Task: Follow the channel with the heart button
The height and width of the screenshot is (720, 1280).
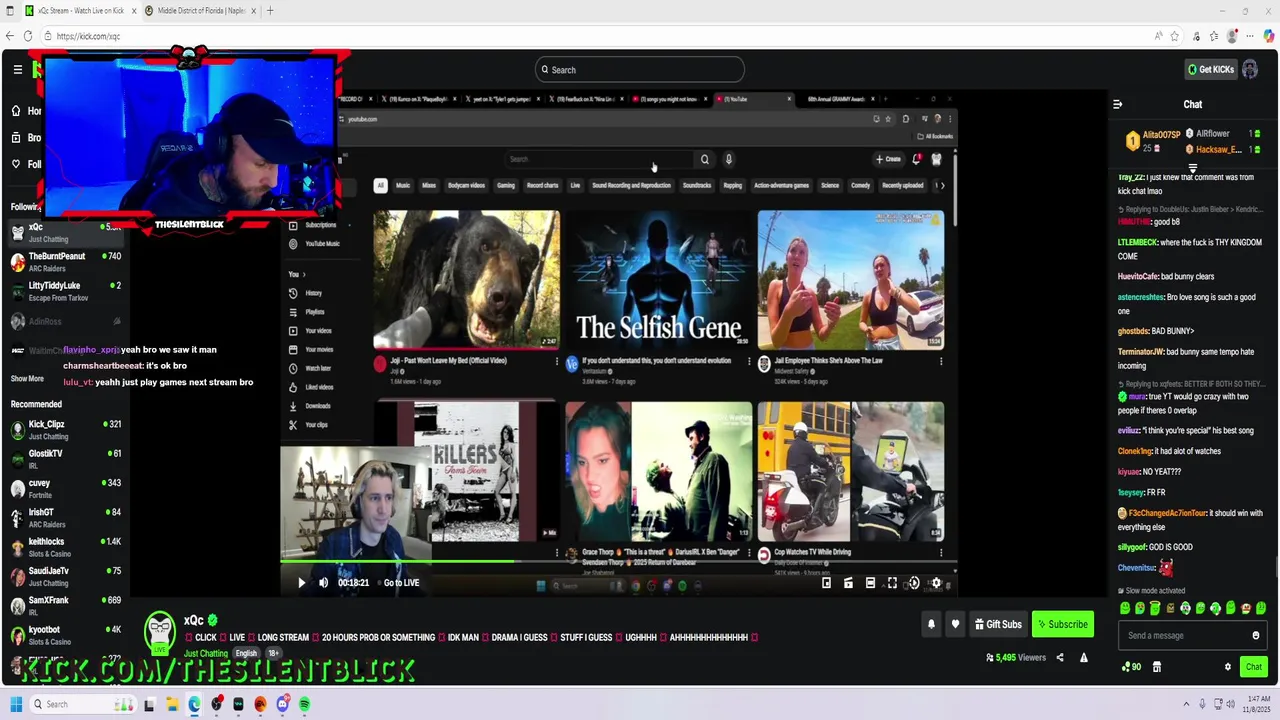Action: 955,624
